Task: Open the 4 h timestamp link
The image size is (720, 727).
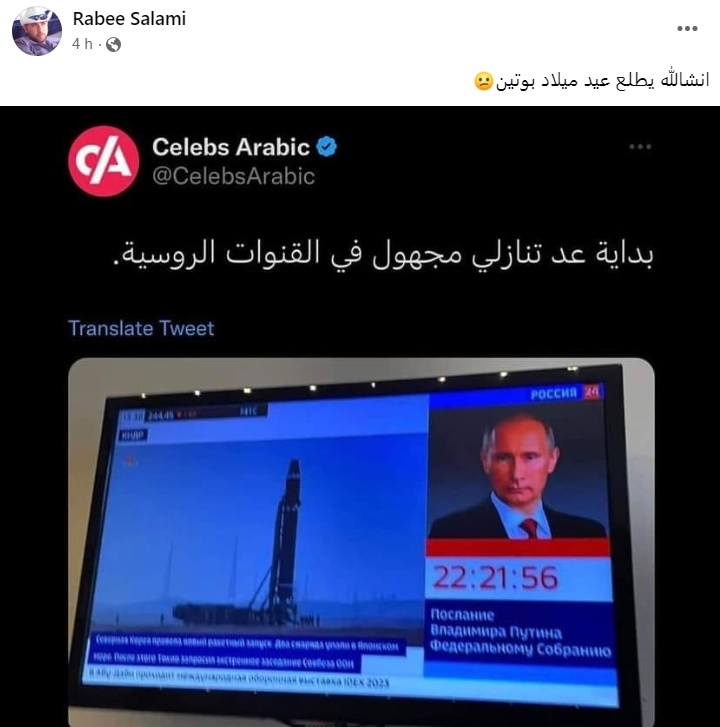Action: click(82, 44)
